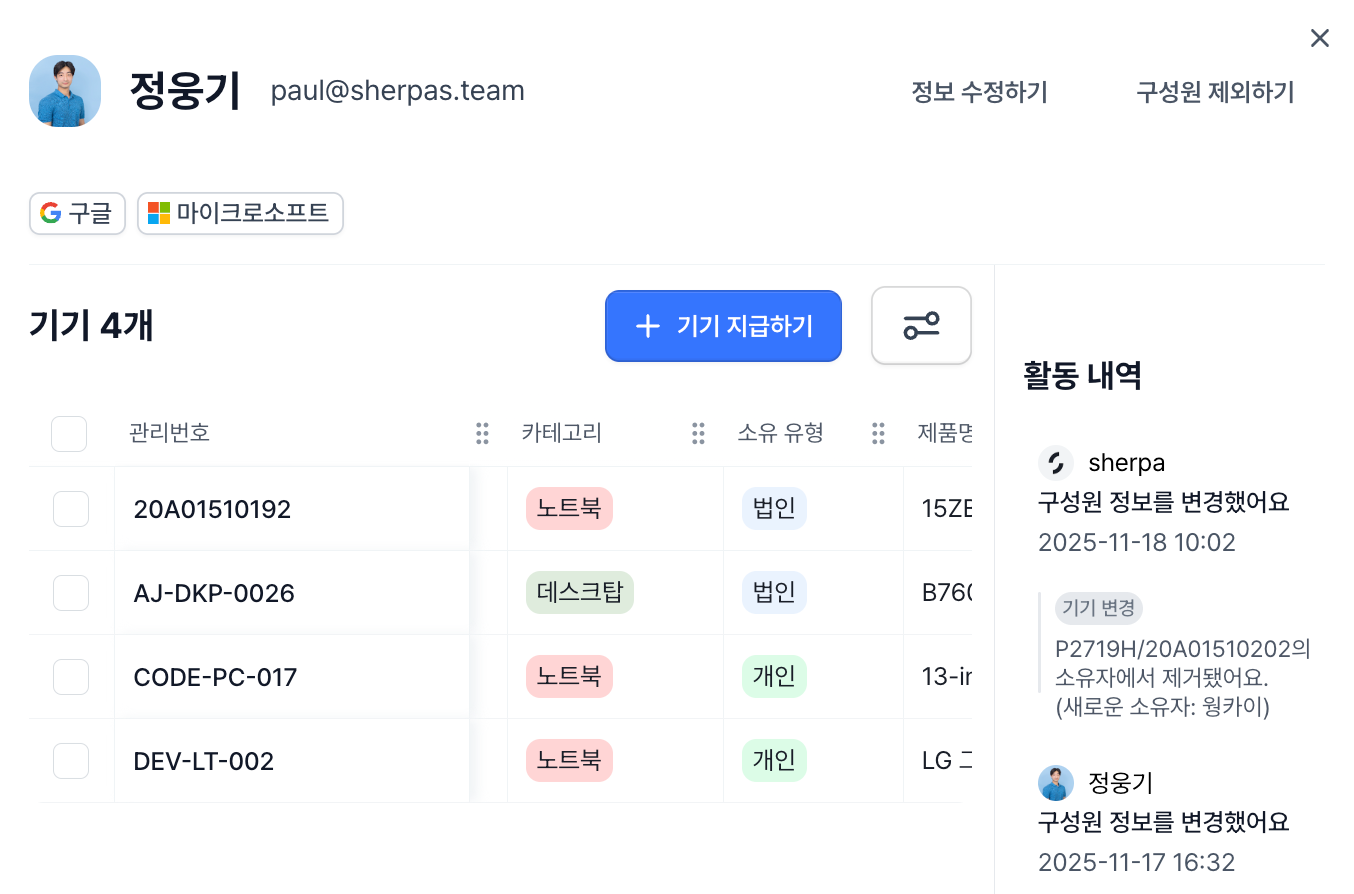Viewport: 1354px width, 894px height.
Task: Click the drag handle beside 소유 유형 column
Action: point(878,433)
